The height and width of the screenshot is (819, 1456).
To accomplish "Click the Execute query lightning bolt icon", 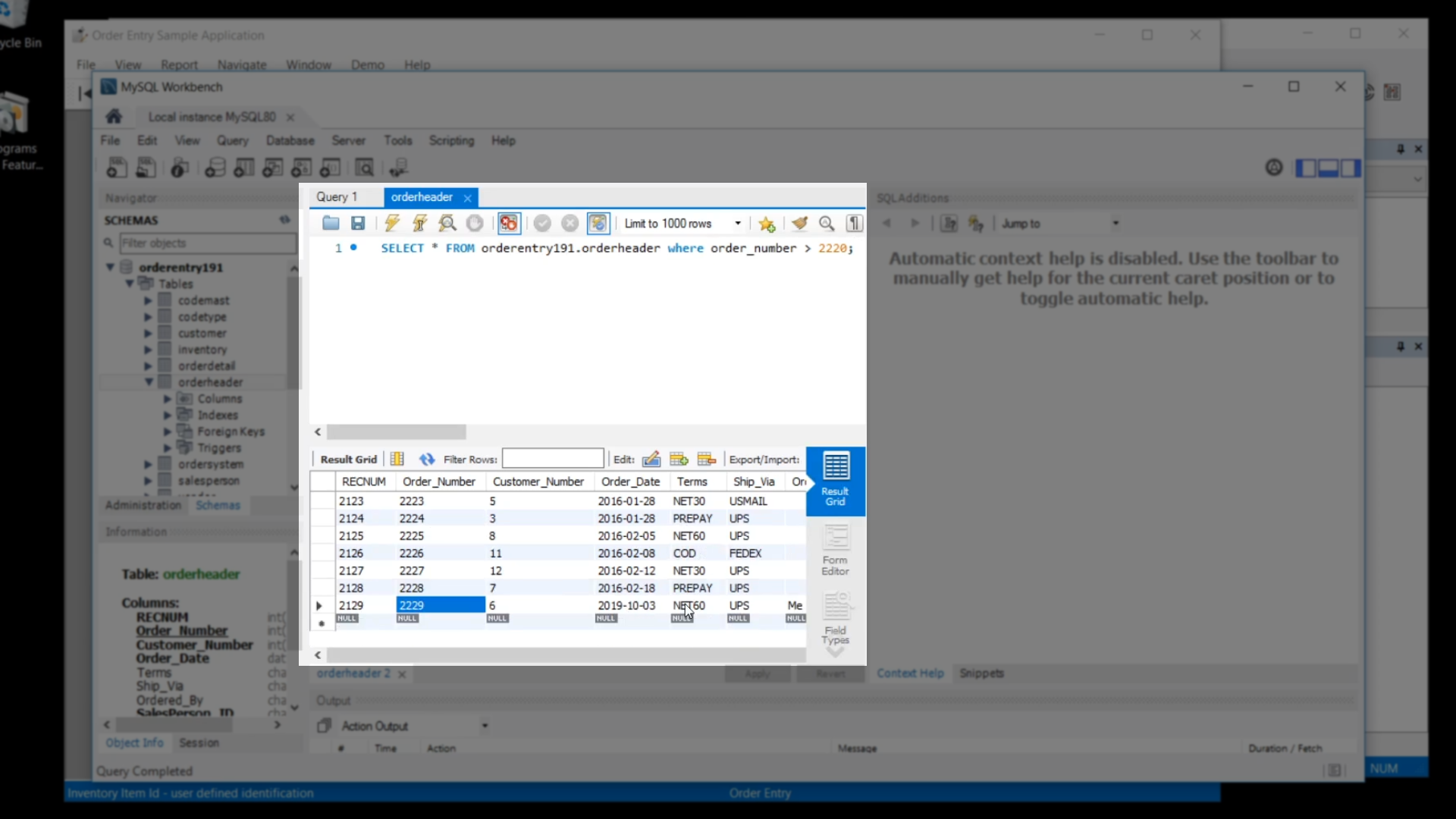I will point(392,223).
